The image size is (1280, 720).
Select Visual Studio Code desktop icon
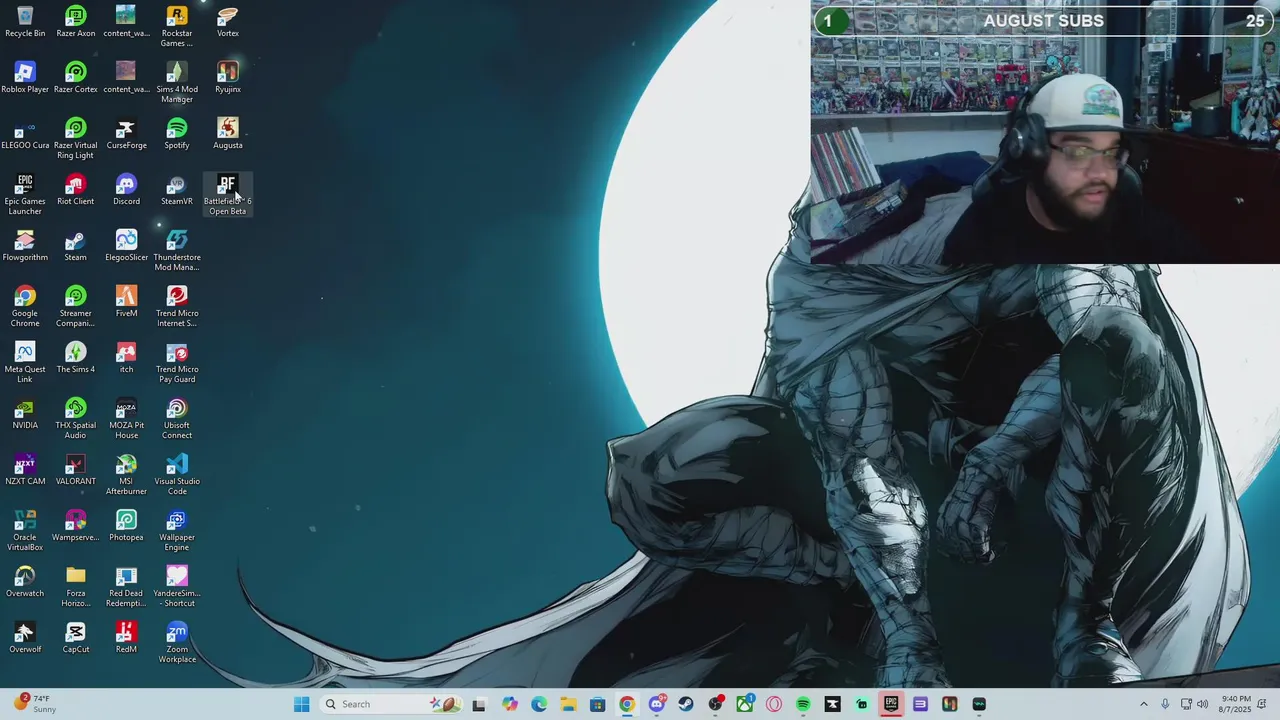tap(177, 474)
